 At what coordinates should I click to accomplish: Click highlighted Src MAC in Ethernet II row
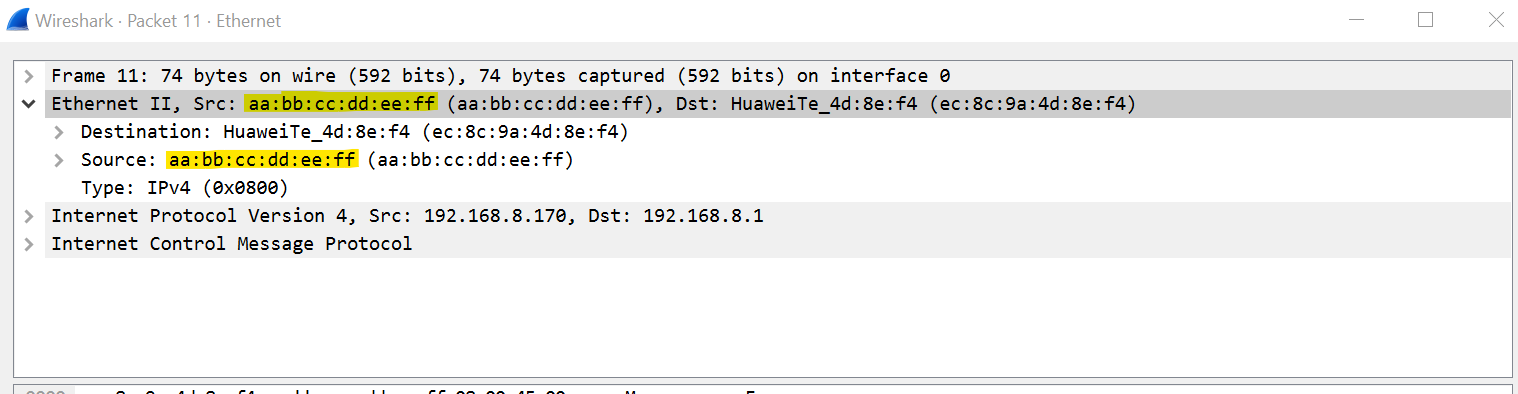(341, 104)
